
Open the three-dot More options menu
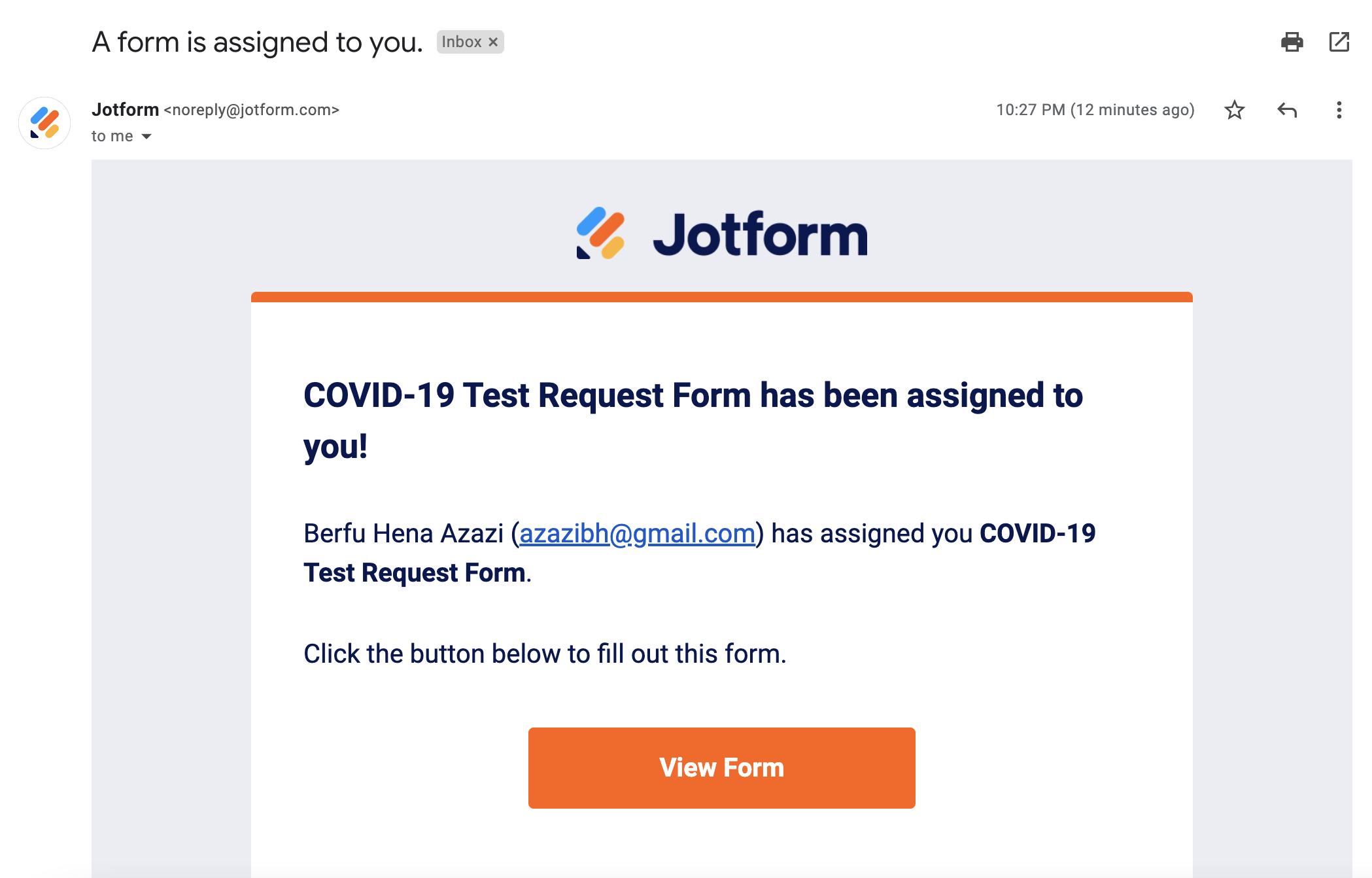[x=1339, y=110]
